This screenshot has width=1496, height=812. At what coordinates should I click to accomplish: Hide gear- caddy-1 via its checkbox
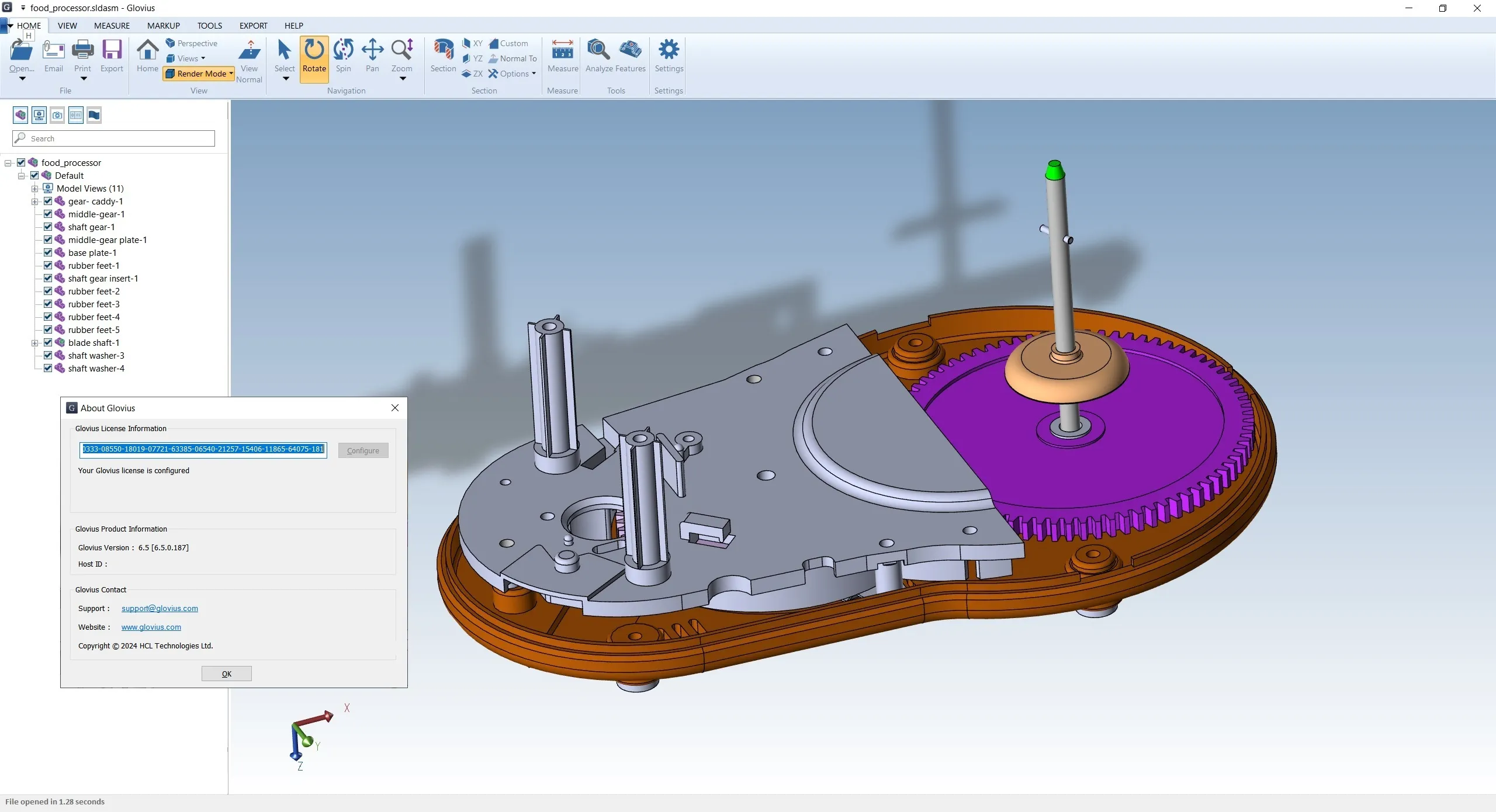[x=48, y=201]
